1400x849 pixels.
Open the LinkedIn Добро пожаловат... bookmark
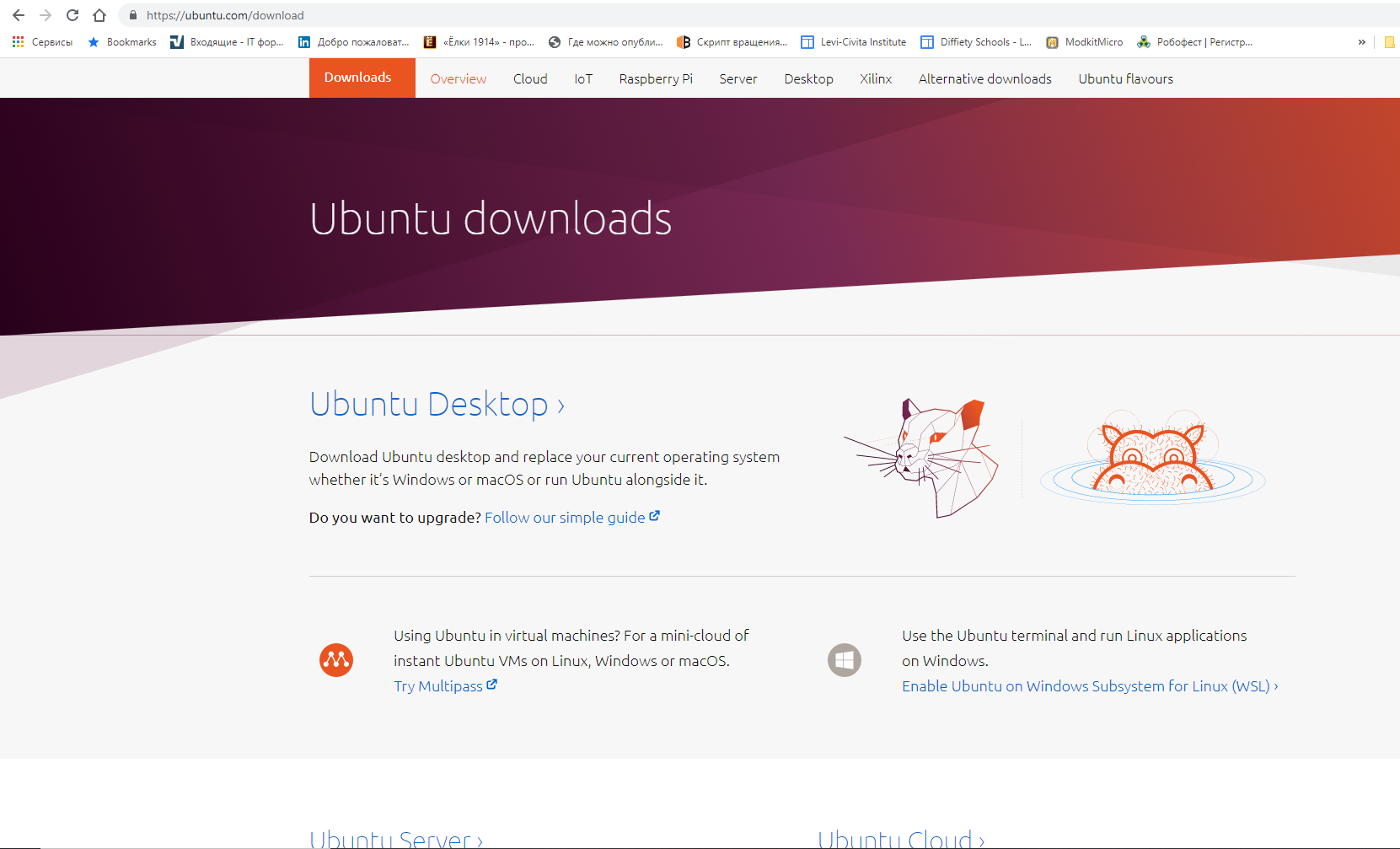pos(354,42)
